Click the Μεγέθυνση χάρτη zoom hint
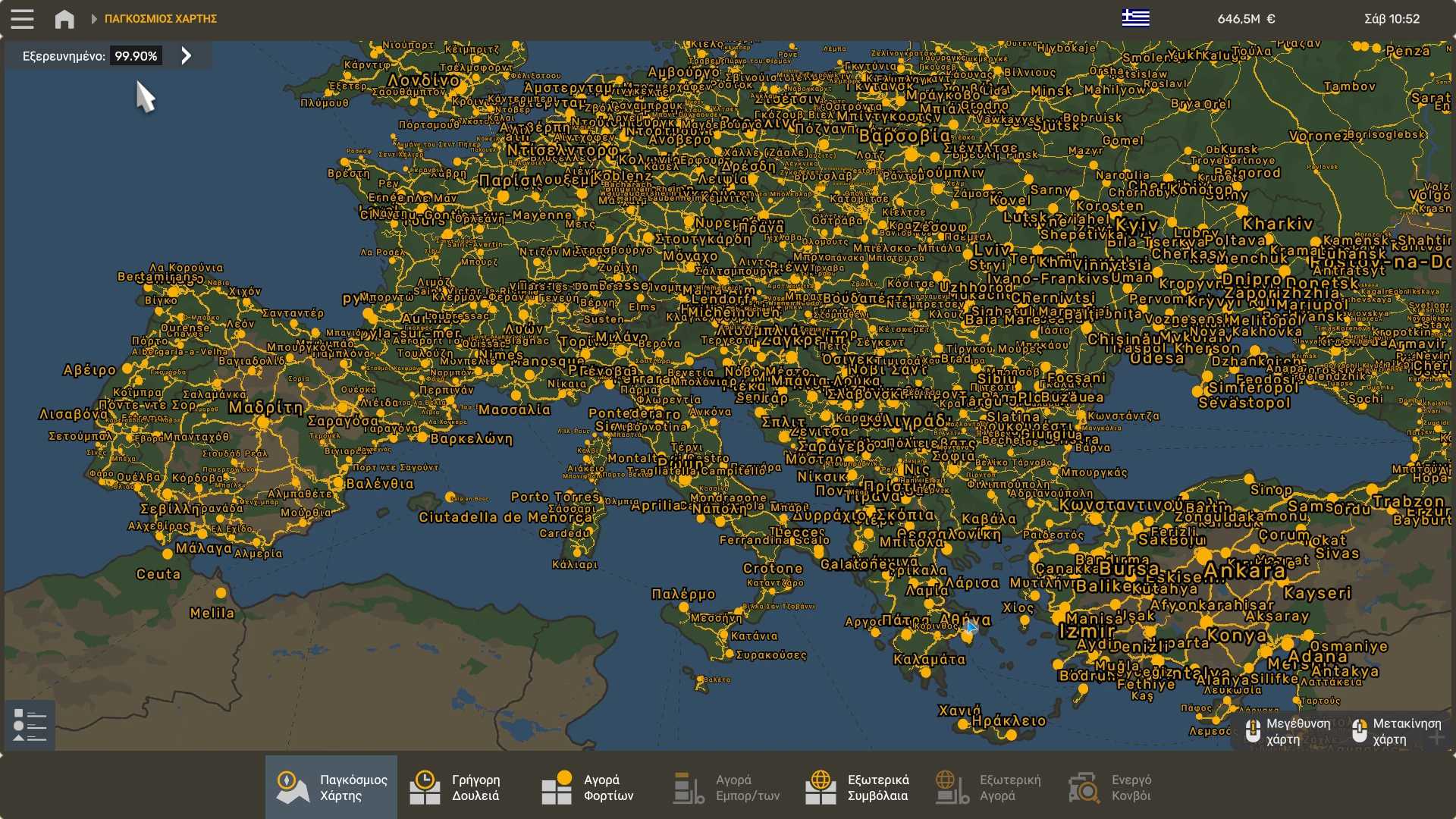 click(x=1288, y=731)
